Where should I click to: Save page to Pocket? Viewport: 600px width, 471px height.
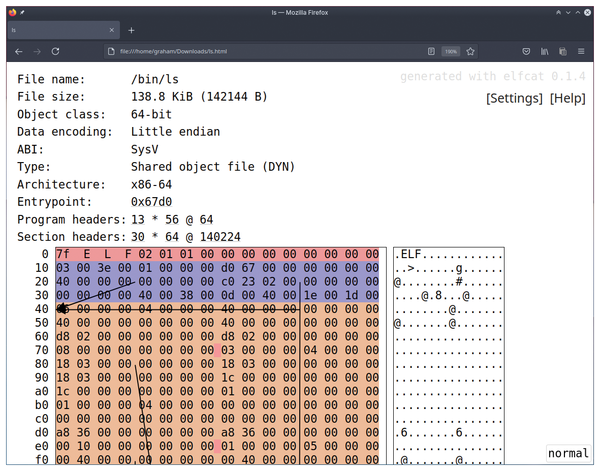click(x=525, y=51)
